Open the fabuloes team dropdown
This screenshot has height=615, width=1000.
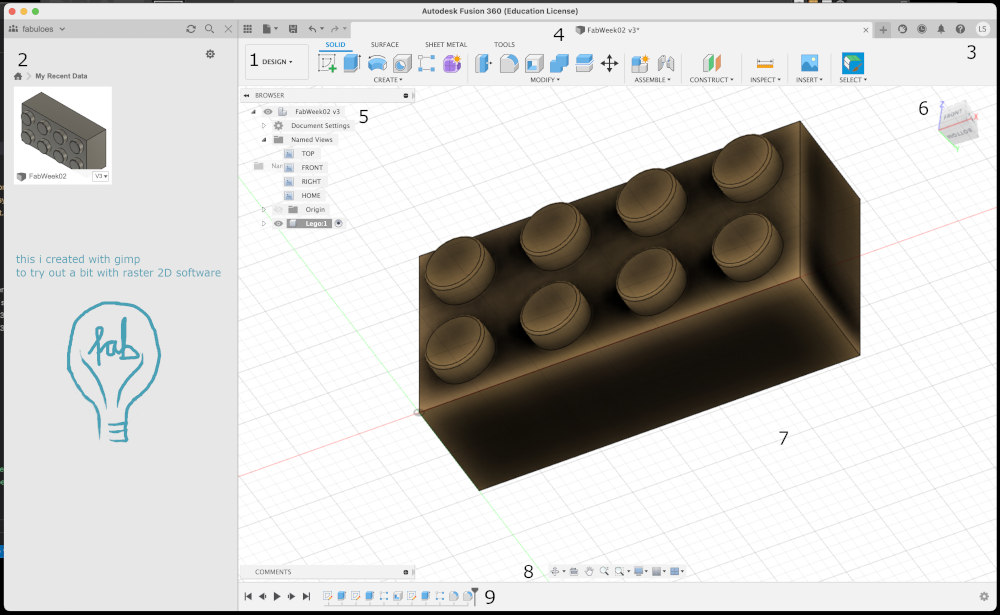(38, 29)
